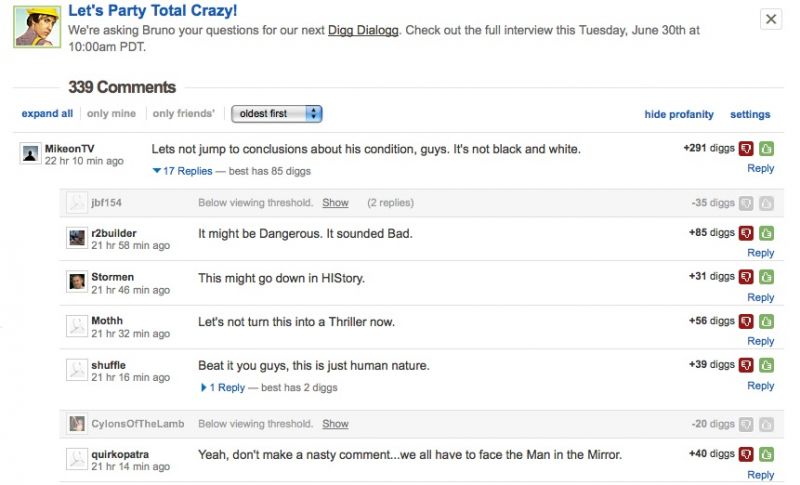Expand the 1 Reply under shuffle's comment
This screenshot has width=800, height=485.
tap(223, 388)
